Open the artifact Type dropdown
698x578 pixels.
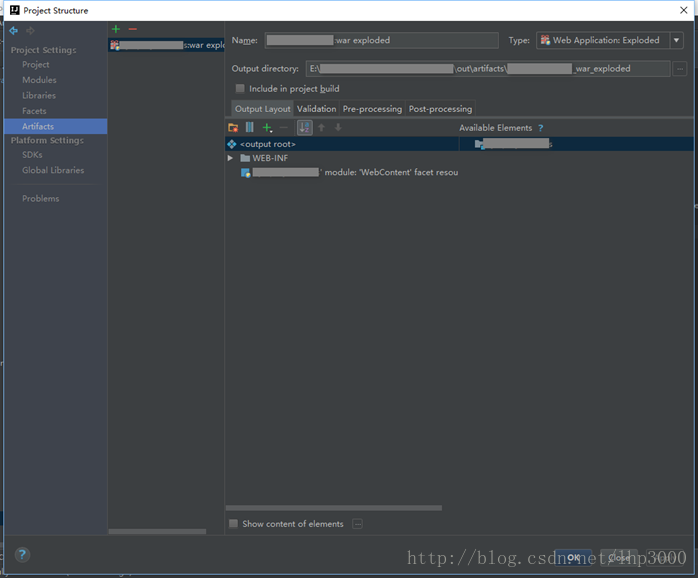676,40
